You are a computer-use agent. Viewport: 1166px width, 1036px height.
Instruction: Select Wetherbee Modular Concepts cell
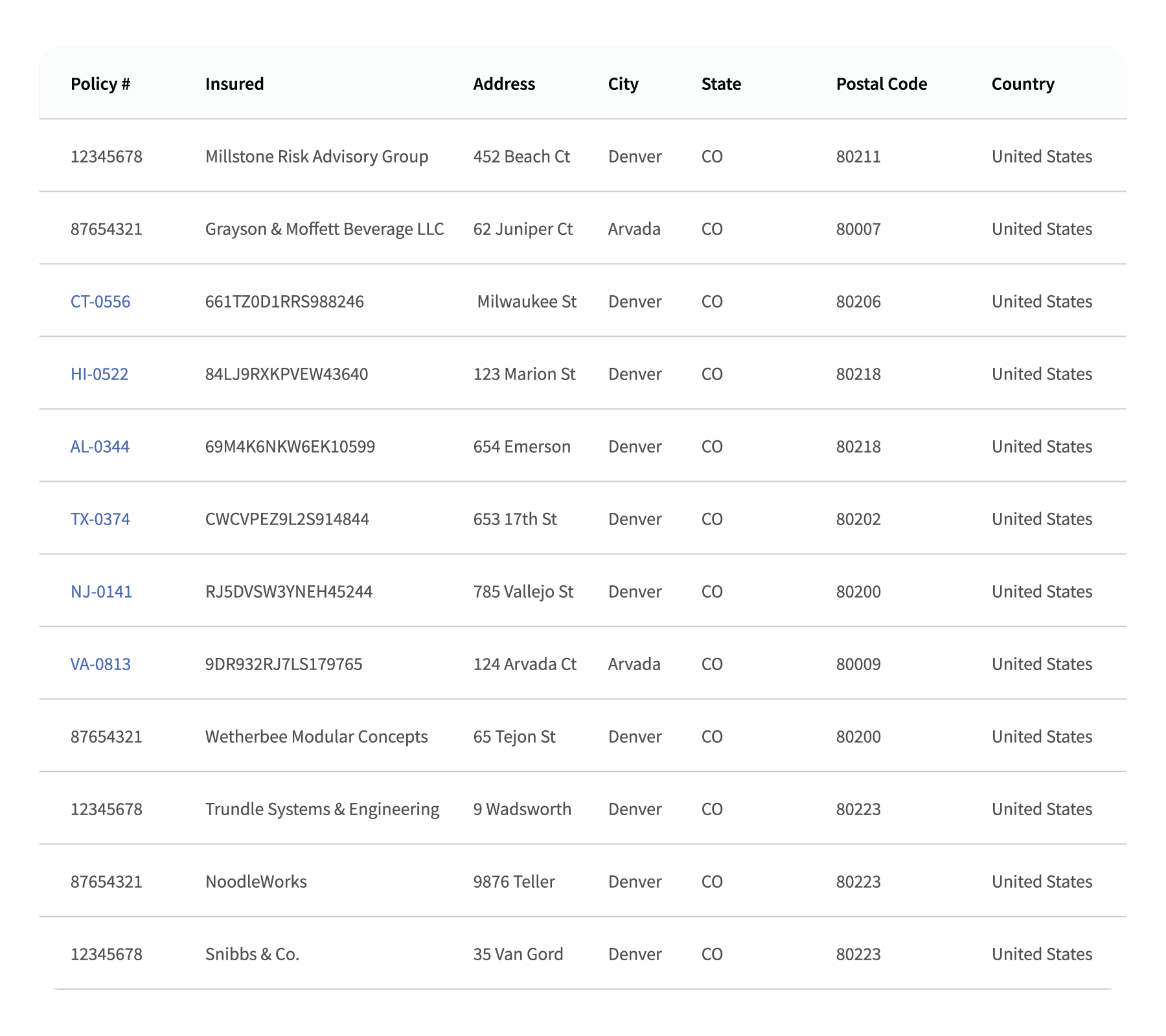tap(317, 736)
